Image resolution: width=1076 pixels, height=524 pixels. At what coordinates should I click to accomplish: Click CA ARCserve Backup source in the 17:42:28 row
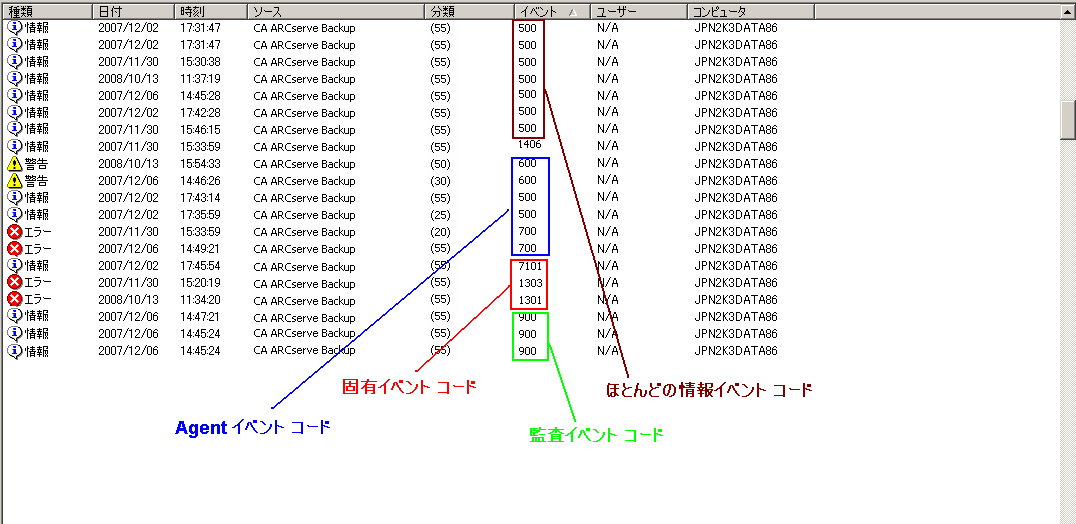pyautogui.click(x=304, y=113)
